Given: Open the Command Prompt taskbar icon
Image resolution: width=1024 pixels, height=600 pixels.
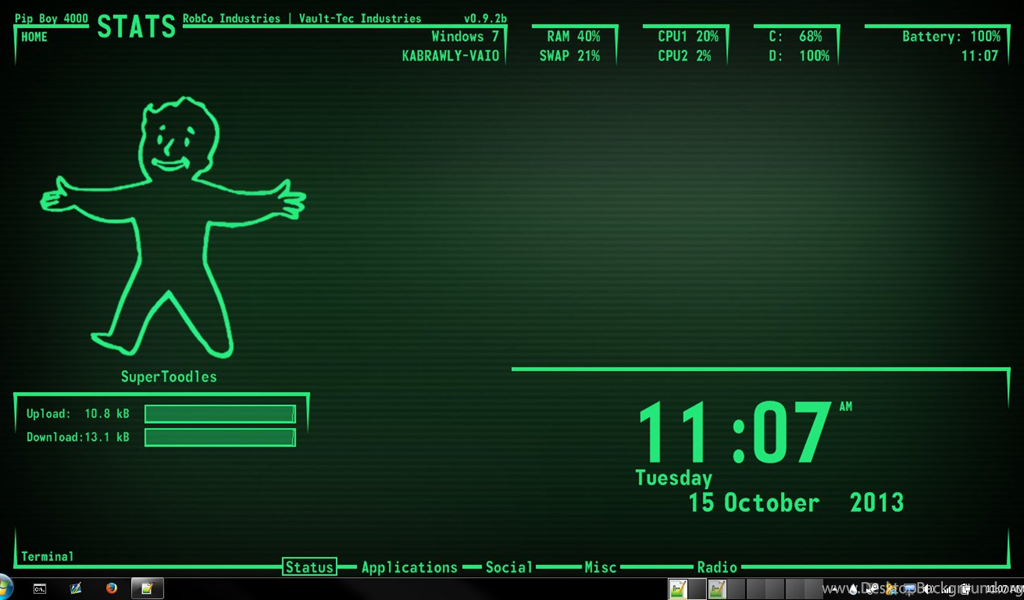Looking at the screenshot, I should pyautogui.click(x=39, y=589).
